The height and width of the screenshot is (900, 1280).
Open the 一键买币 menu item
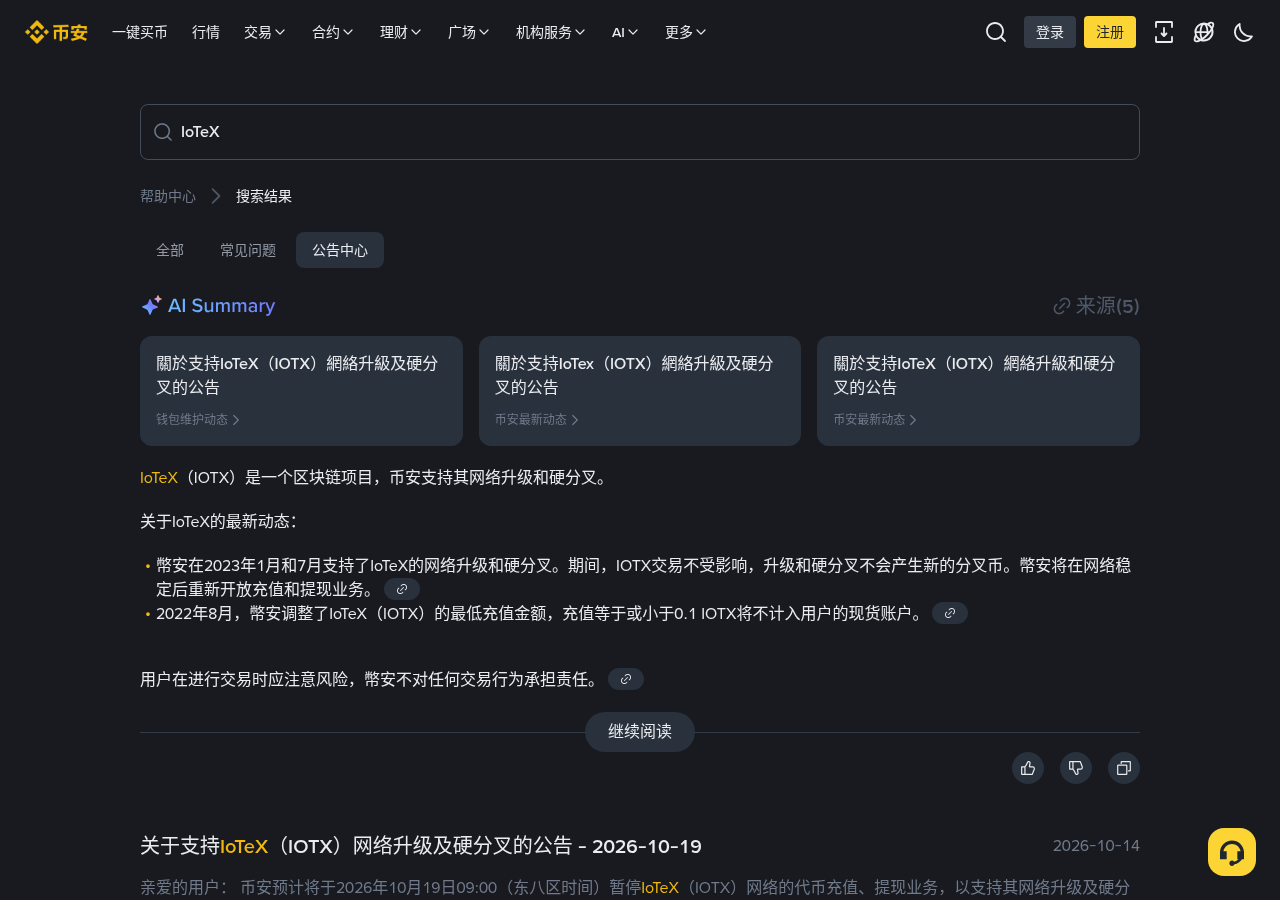point(140,32)
